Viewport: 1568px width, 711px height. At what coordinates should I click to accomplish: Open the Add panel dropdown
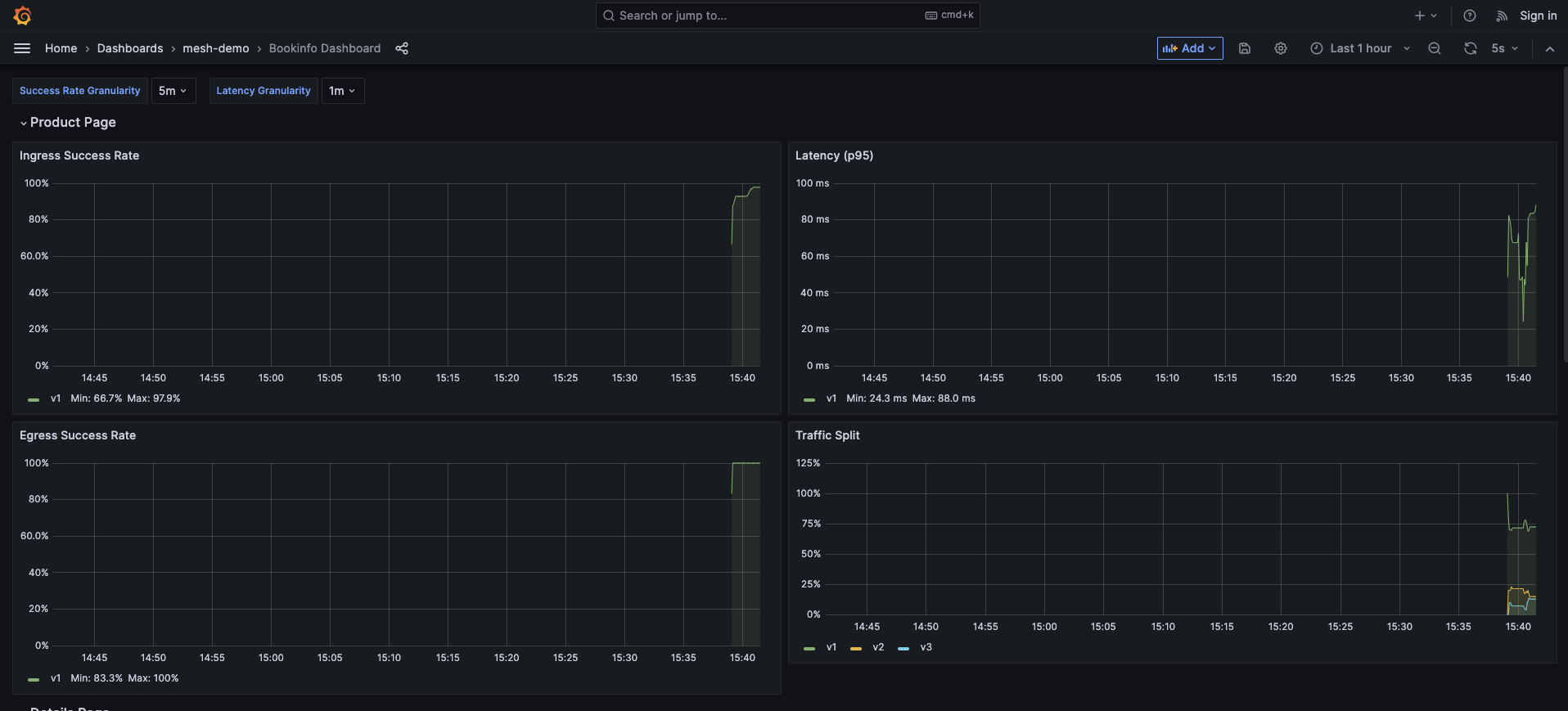click(1190, 48)
